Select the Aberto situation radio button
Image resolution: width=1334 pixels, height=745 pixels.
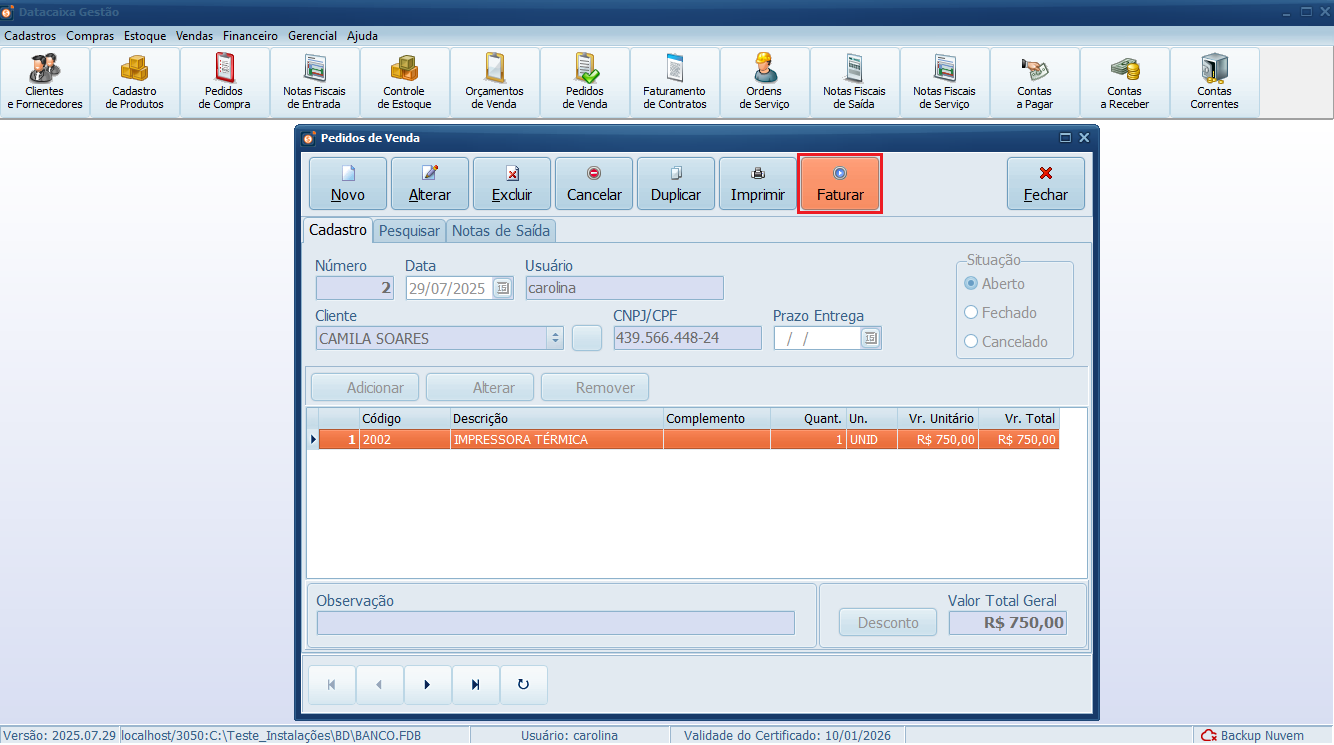click(x=971, y=284)
